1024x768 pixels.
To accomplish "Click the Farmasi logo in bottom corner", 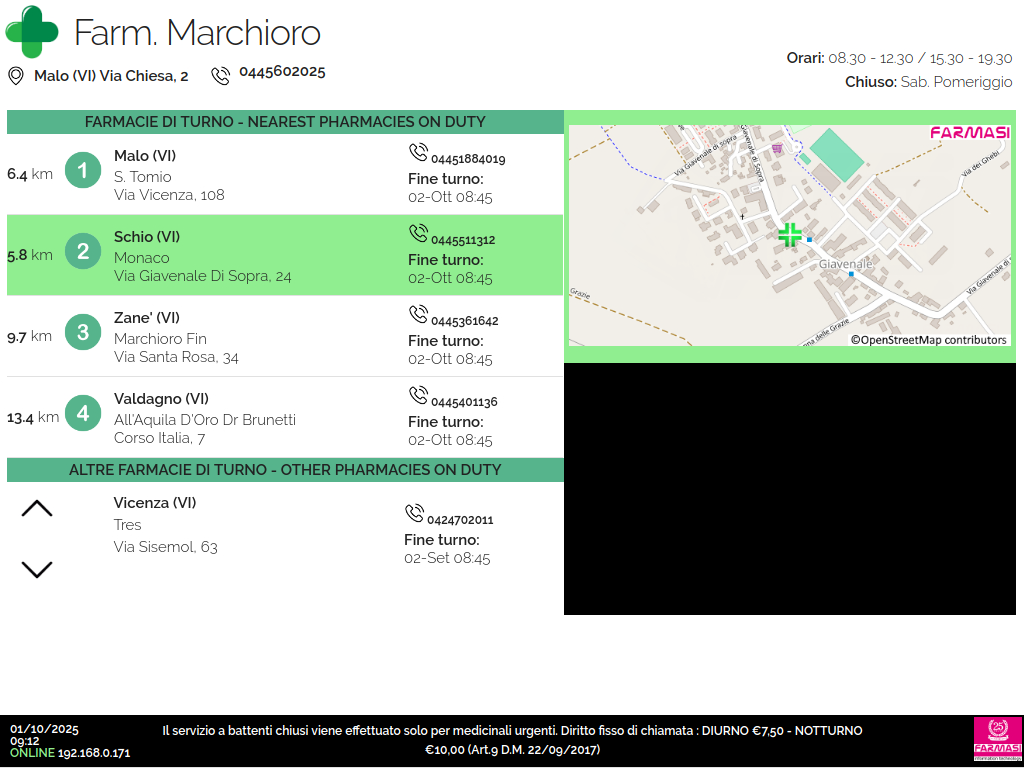I will 997,740.
